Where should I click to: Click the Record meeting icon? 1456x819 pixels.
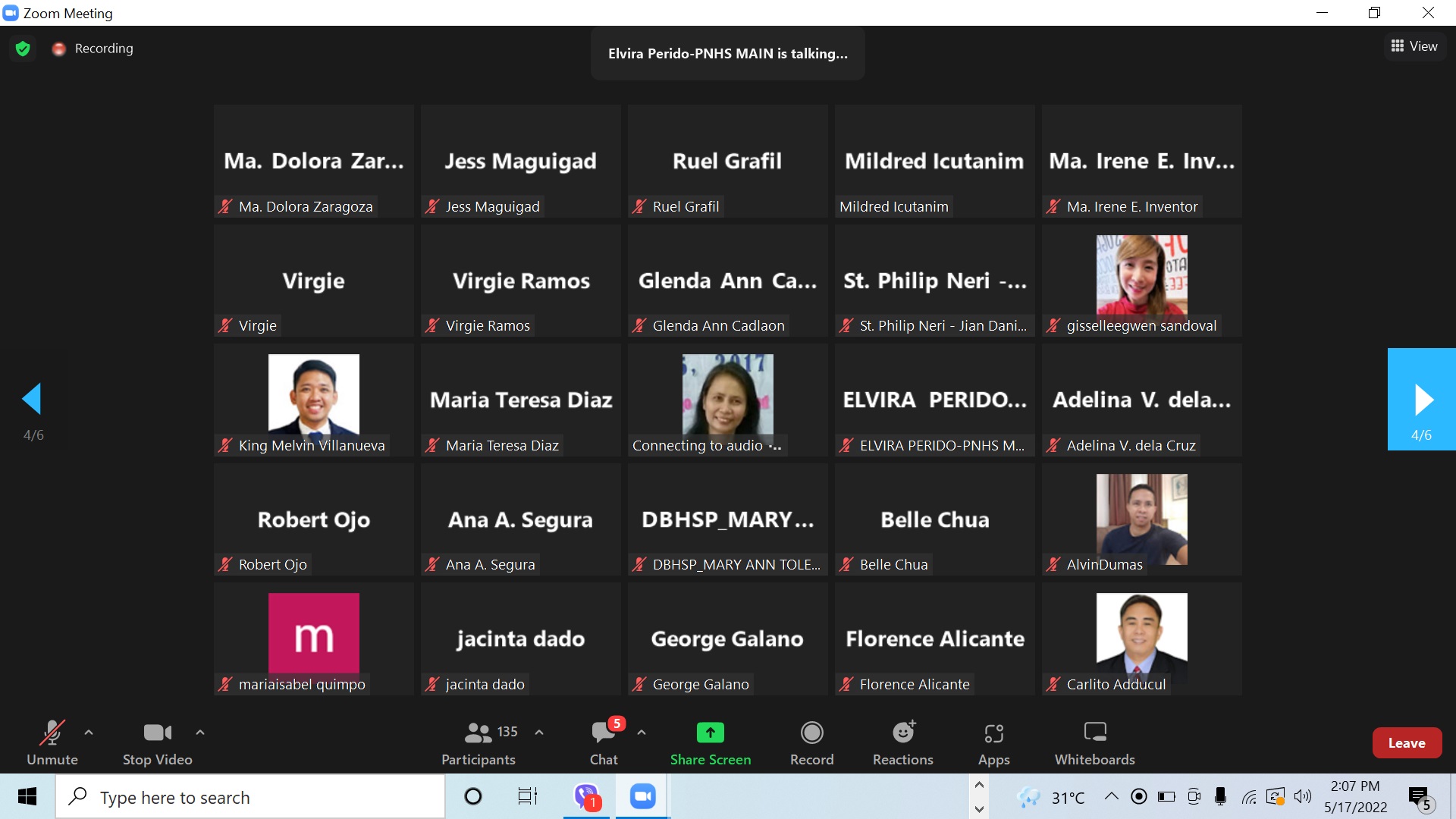coord(811,733)
